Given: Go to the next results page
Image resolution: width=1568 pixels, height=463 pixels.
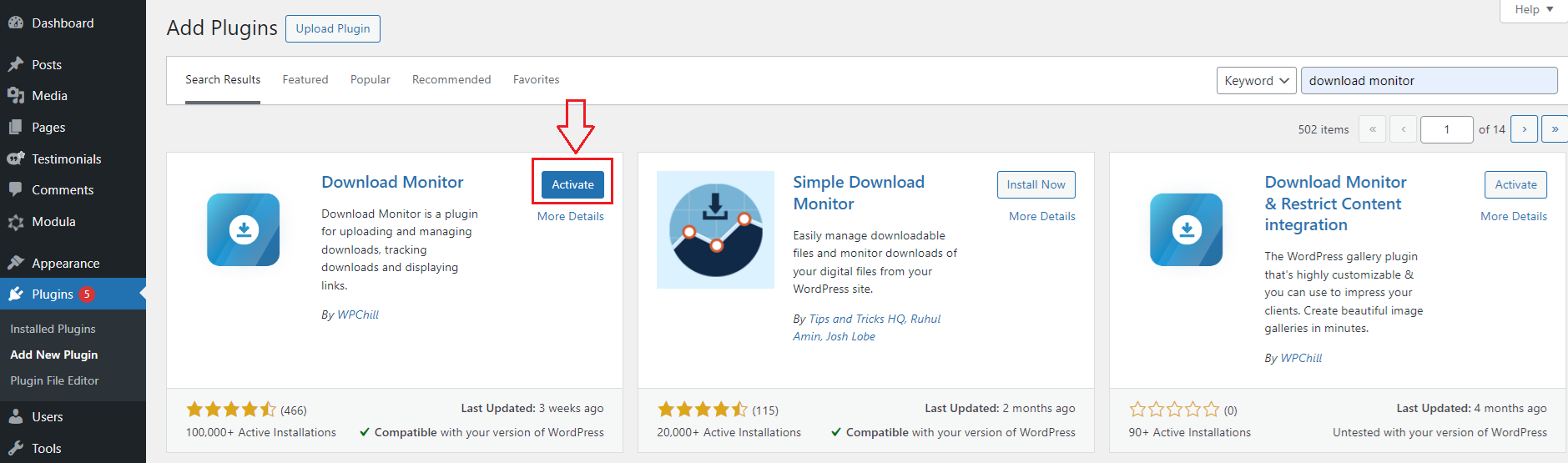Looking at the screenshot, I should (x=1525, y=129).
